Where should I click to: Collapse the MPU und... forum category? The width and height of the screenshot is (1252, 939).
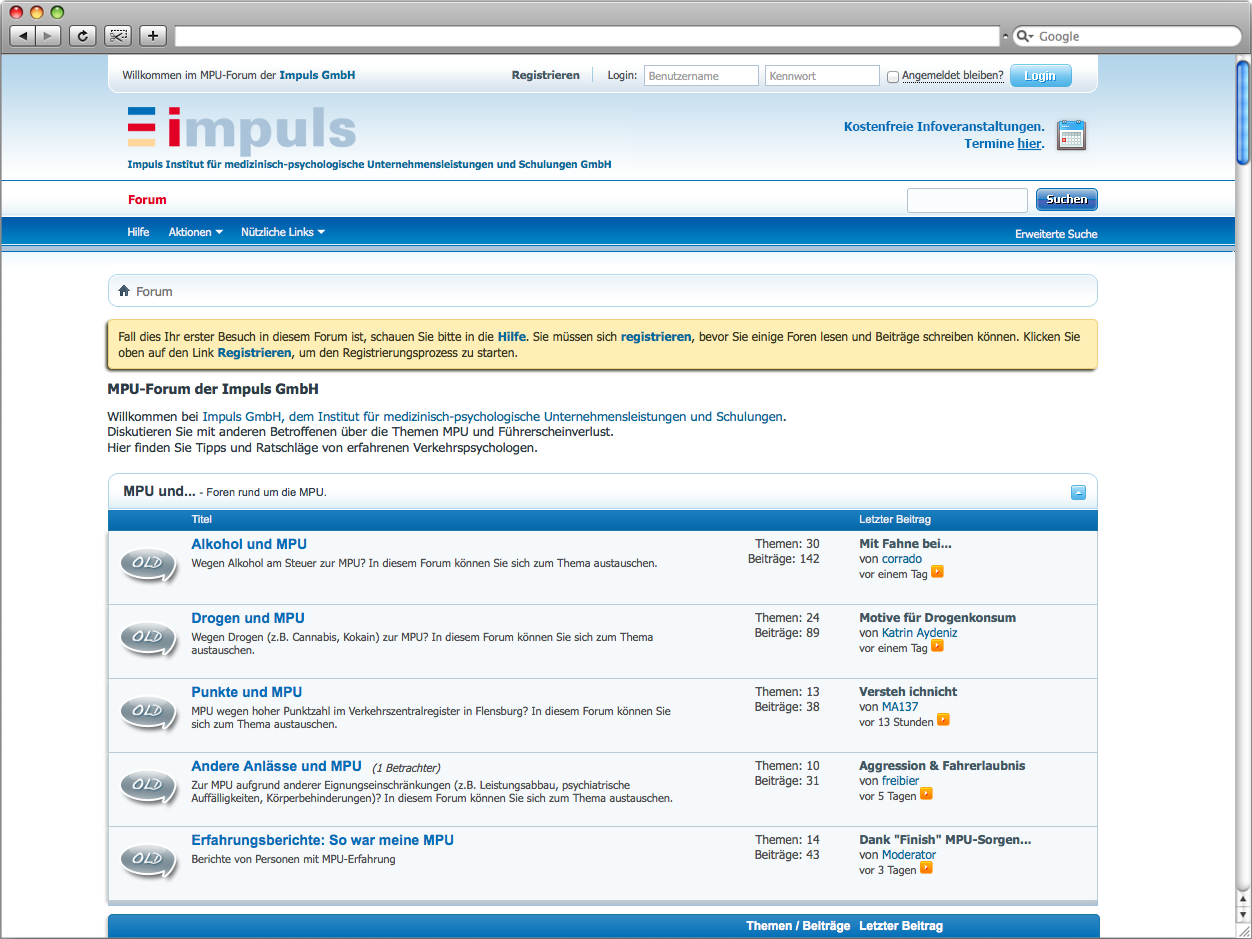tap(1078, 492)
